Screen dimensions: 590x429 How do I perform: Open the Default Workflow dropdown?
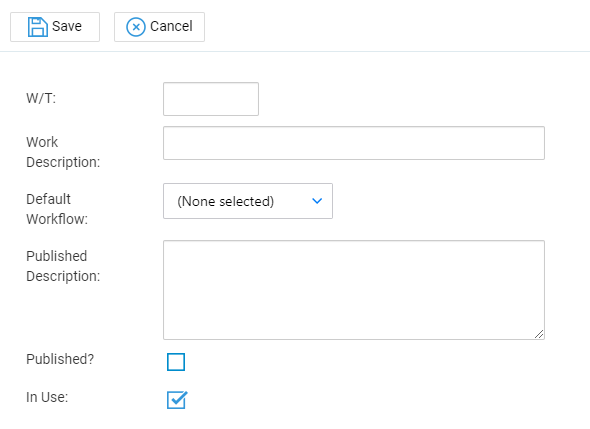[x=248, y=201]
